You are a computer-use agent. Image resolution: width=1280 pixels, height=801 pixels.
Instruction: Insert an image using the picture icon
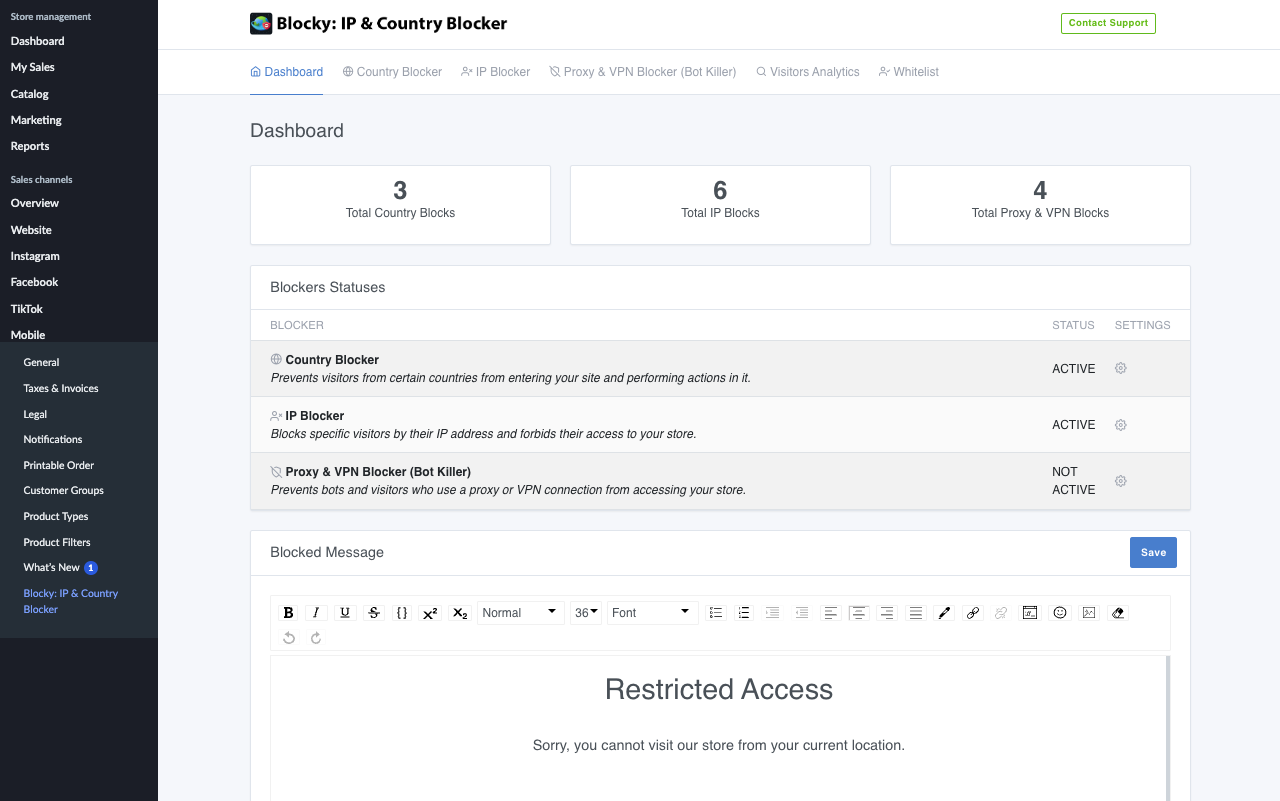(1089, 613)
